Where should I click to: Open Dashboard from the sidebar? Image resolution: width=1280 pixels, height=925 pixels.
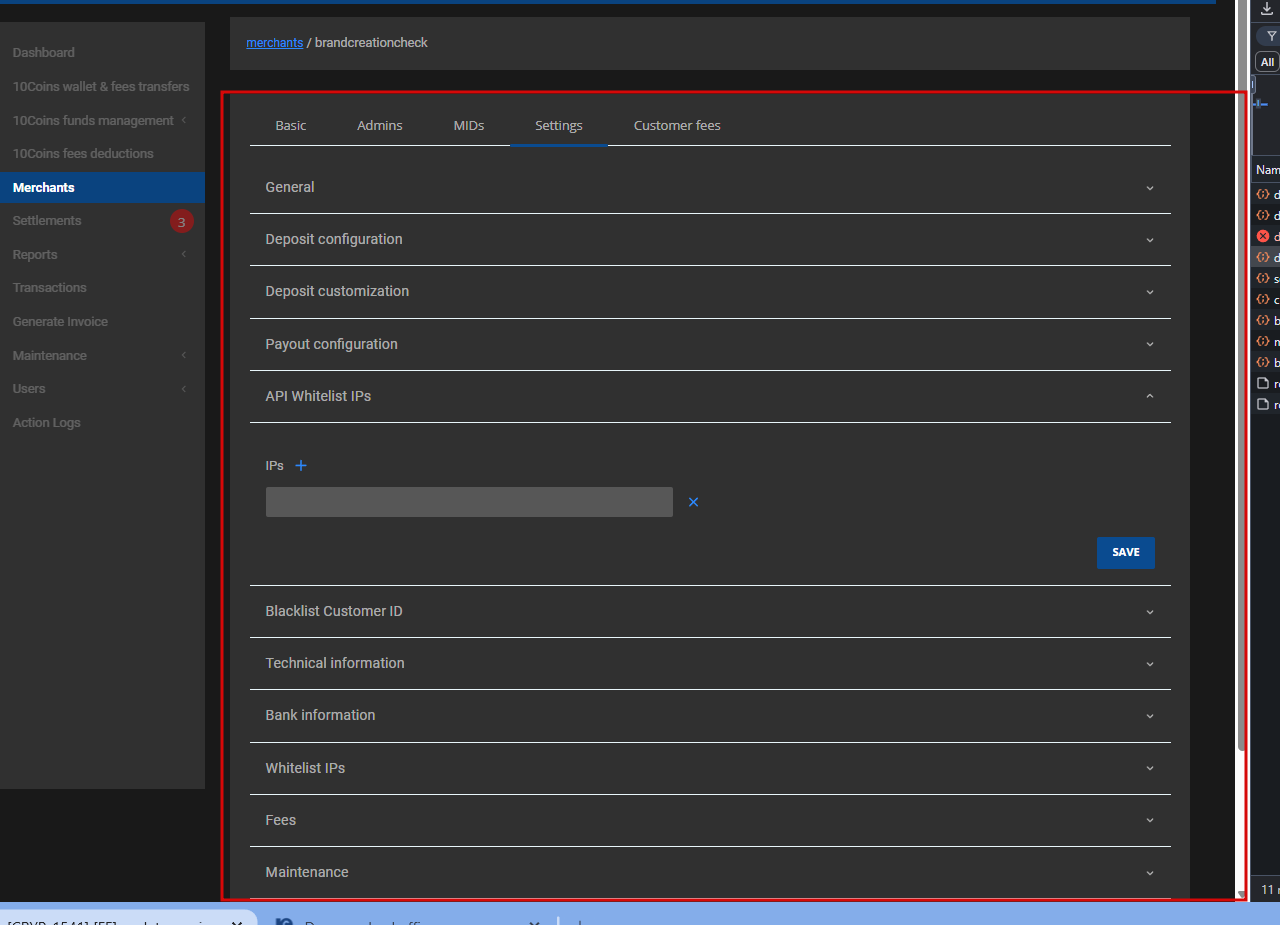click(44, 53)
